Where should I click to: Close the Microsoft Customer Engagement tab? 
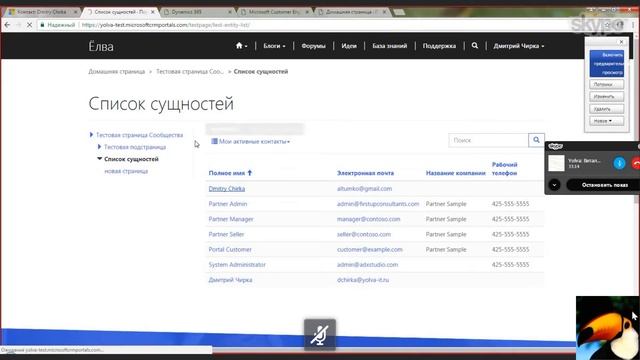[307, 12]
